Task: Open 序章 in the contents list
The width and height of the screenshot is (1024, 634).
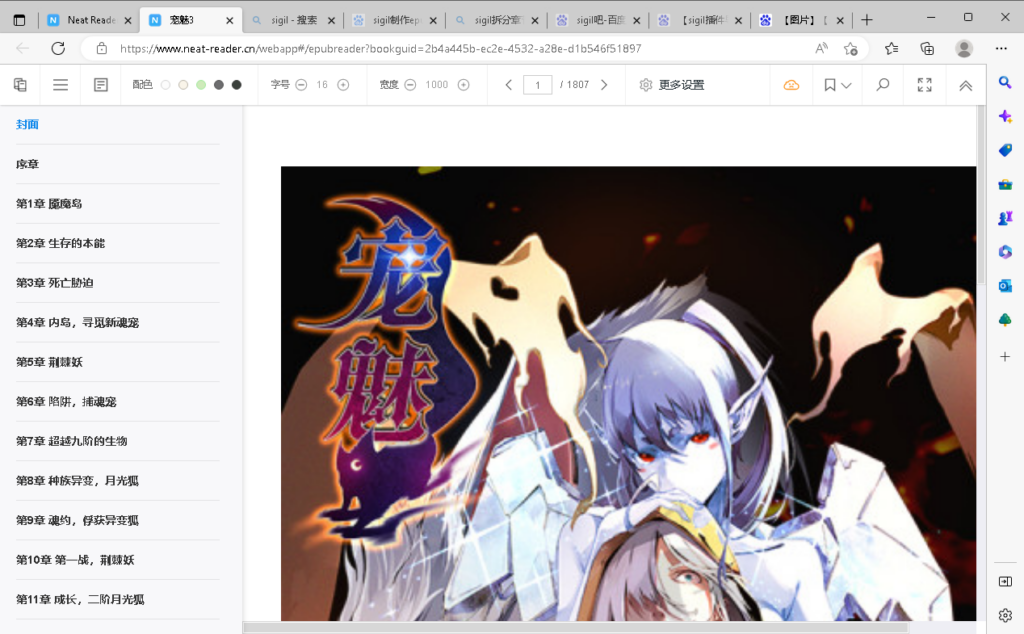Action: pos(27,164)
